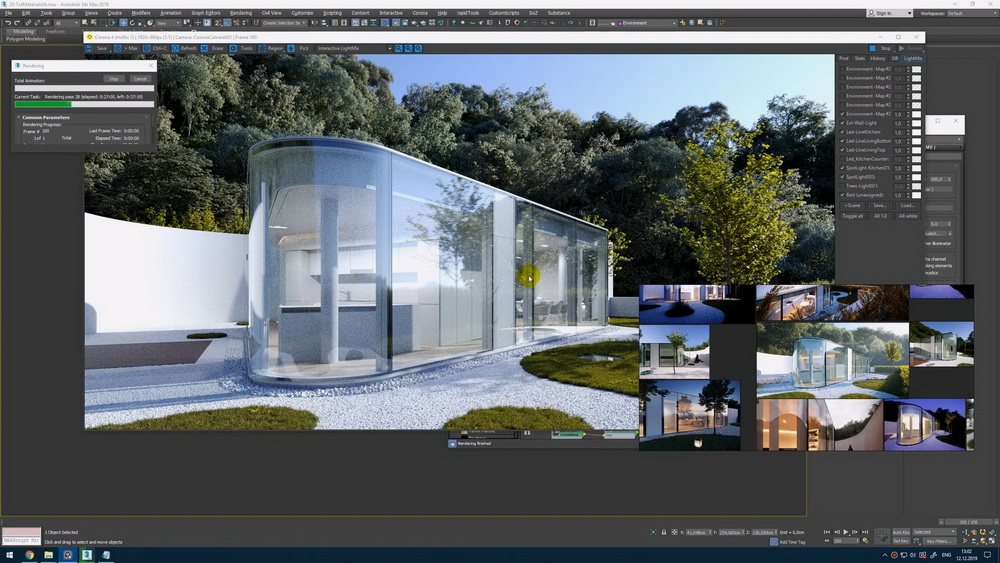
Task: Toggle the SpotLight-Kitchen01 checkbox
Action: point(842,168)
